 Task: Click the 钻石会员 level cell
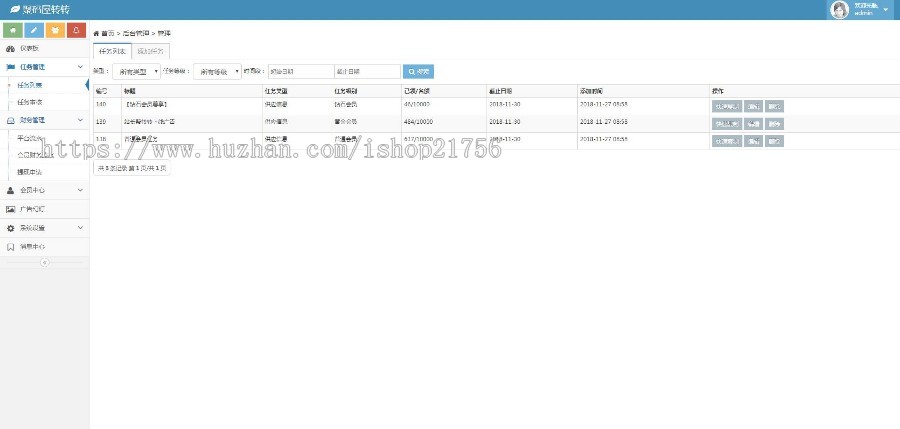coord(346,105)
